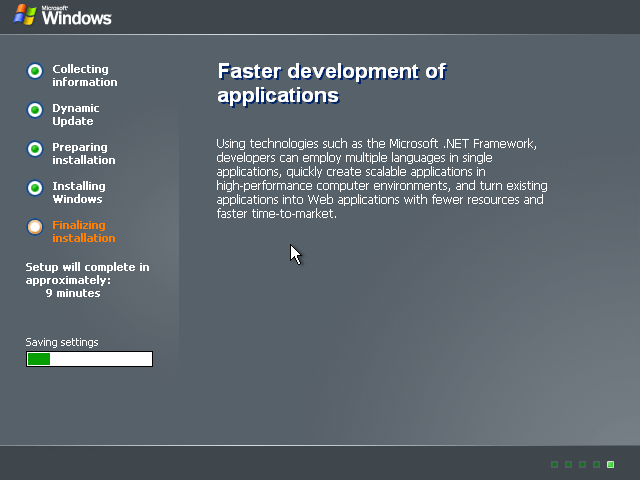Click the leftmost indicator square at bottom right
Screen dimensions: 640x480
pos(554,464)
